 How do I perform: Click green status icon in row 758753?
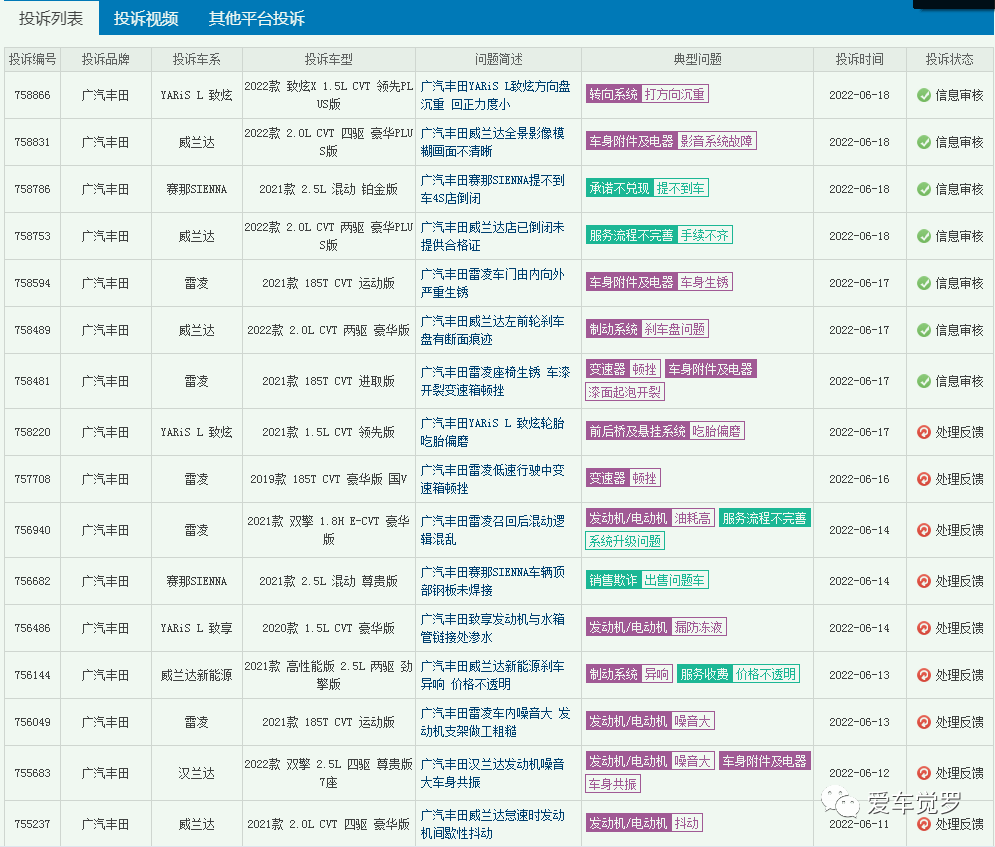[x=924, y=236]
